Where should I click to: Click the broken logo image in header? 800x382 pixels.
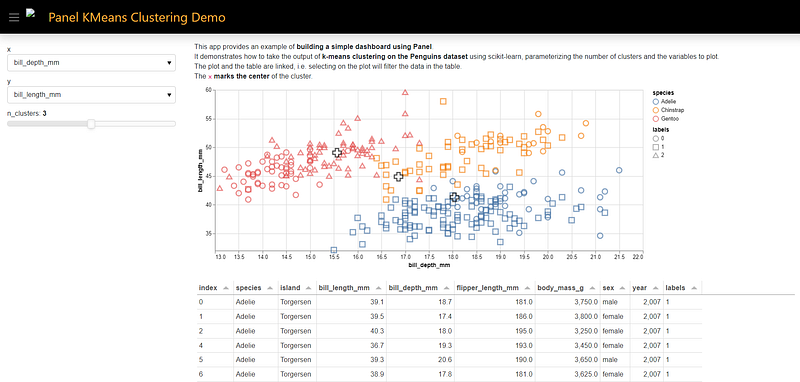tap(31, 14)
